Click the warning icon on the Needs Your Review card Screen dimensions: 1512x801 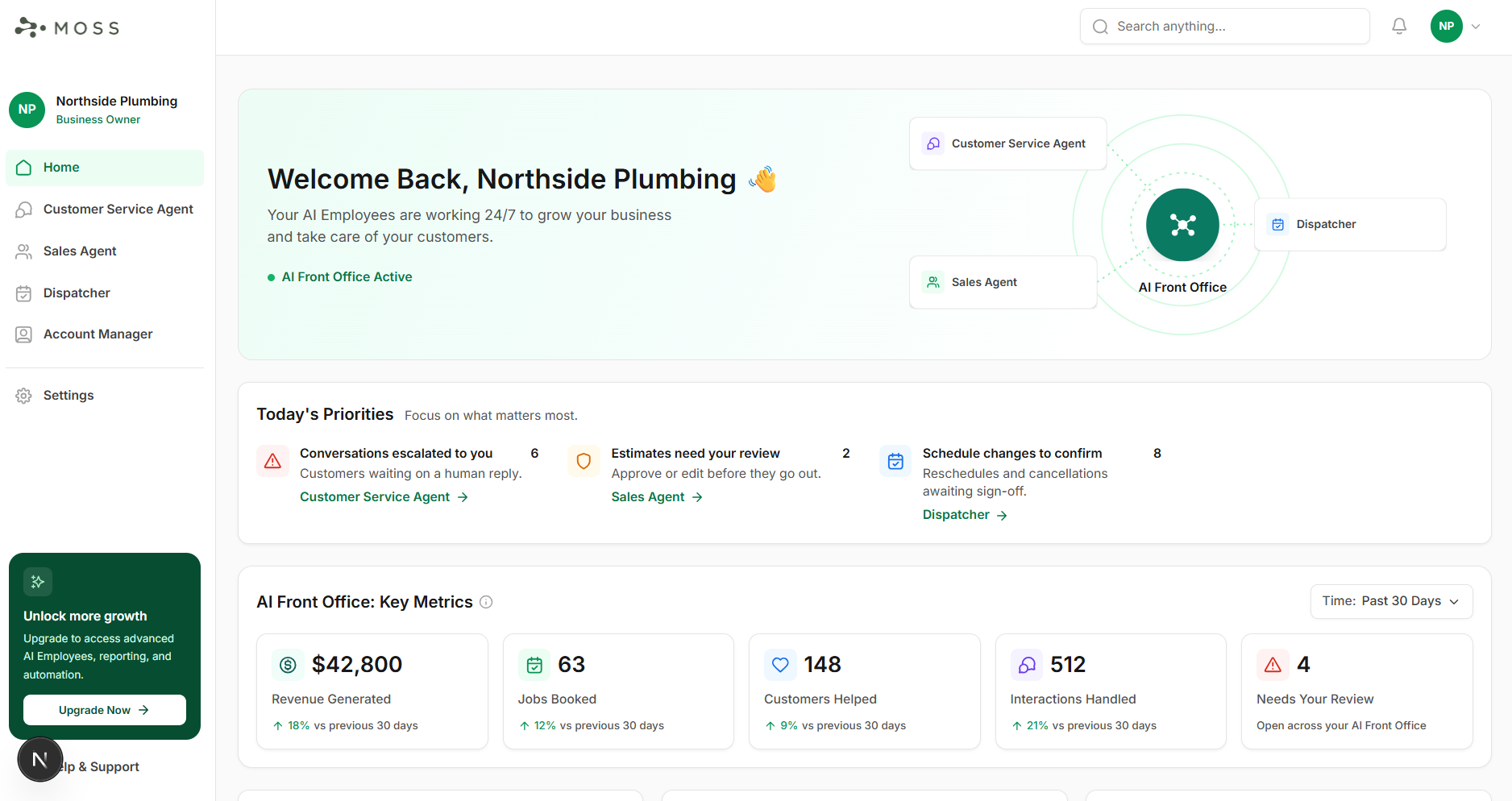click(1273, 665)
